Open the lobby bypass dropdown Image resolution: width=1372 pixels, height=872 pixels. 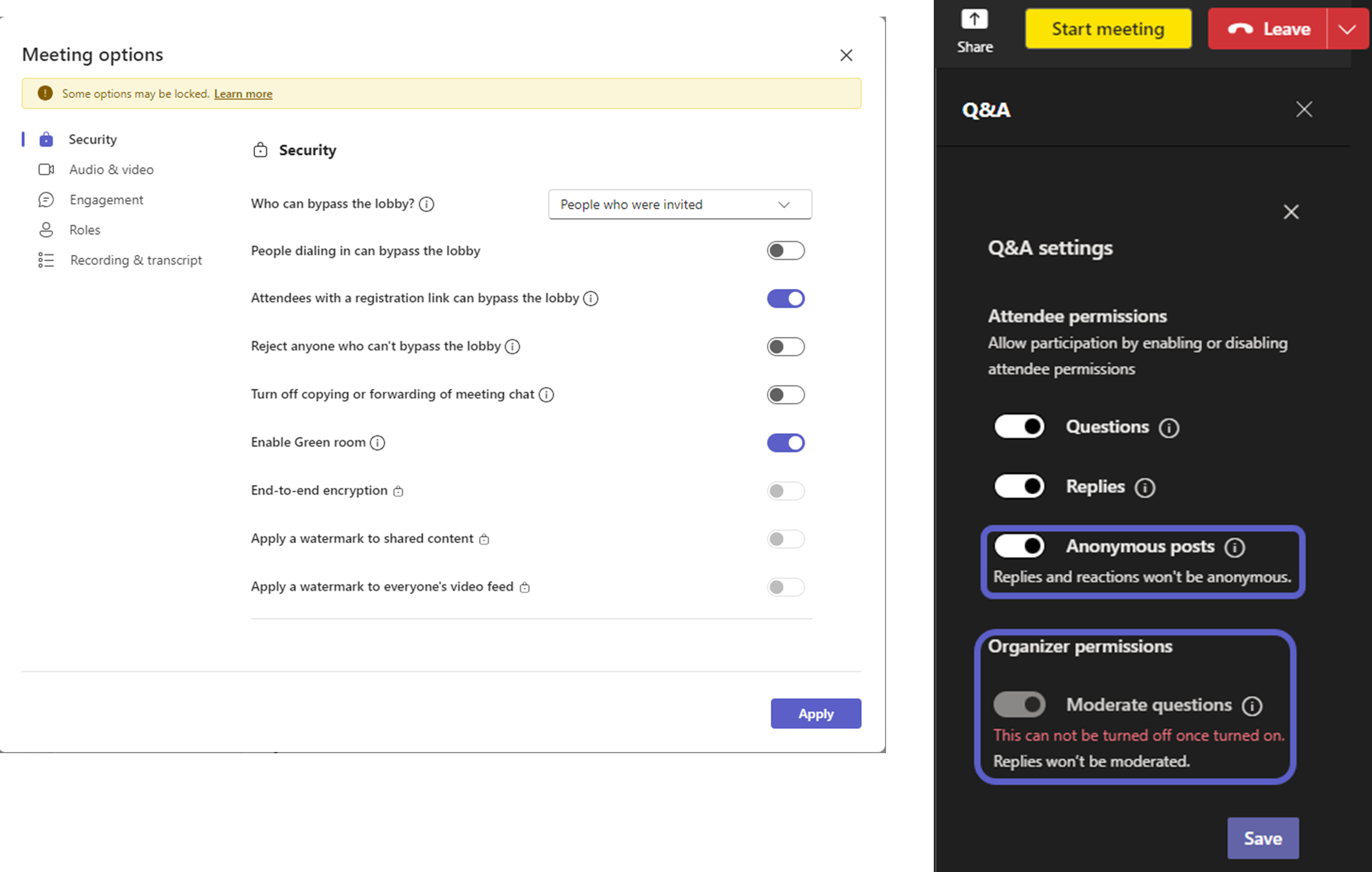679,205
